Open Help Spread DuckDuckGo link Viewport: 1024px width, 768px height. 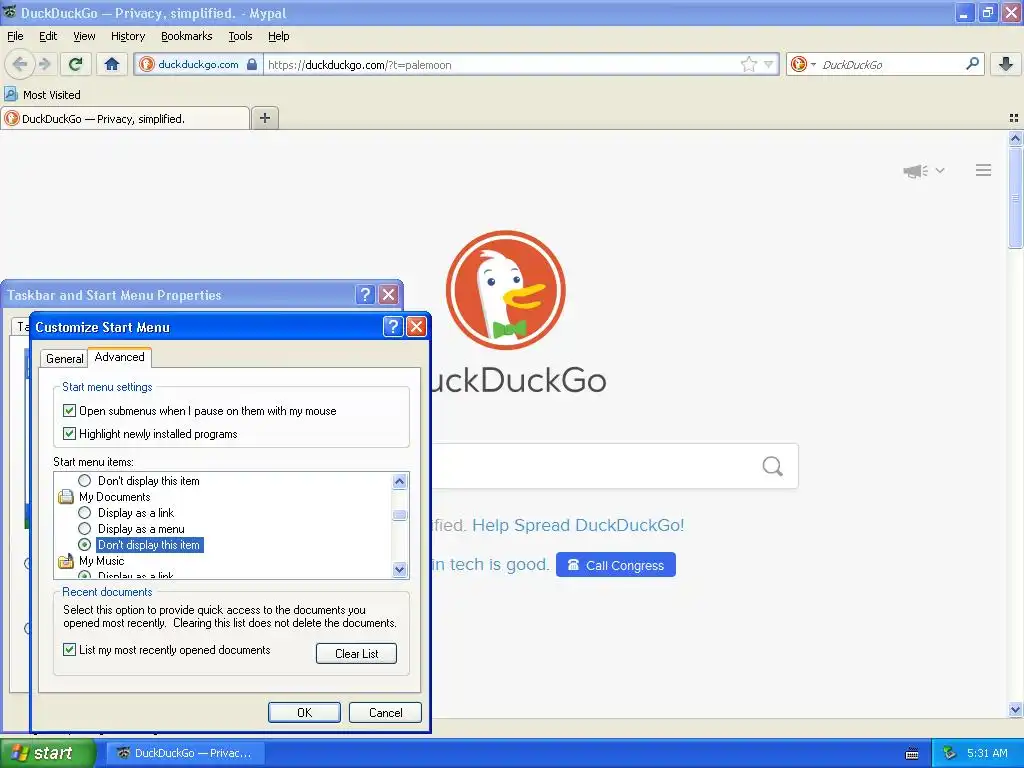pos(578,525)
